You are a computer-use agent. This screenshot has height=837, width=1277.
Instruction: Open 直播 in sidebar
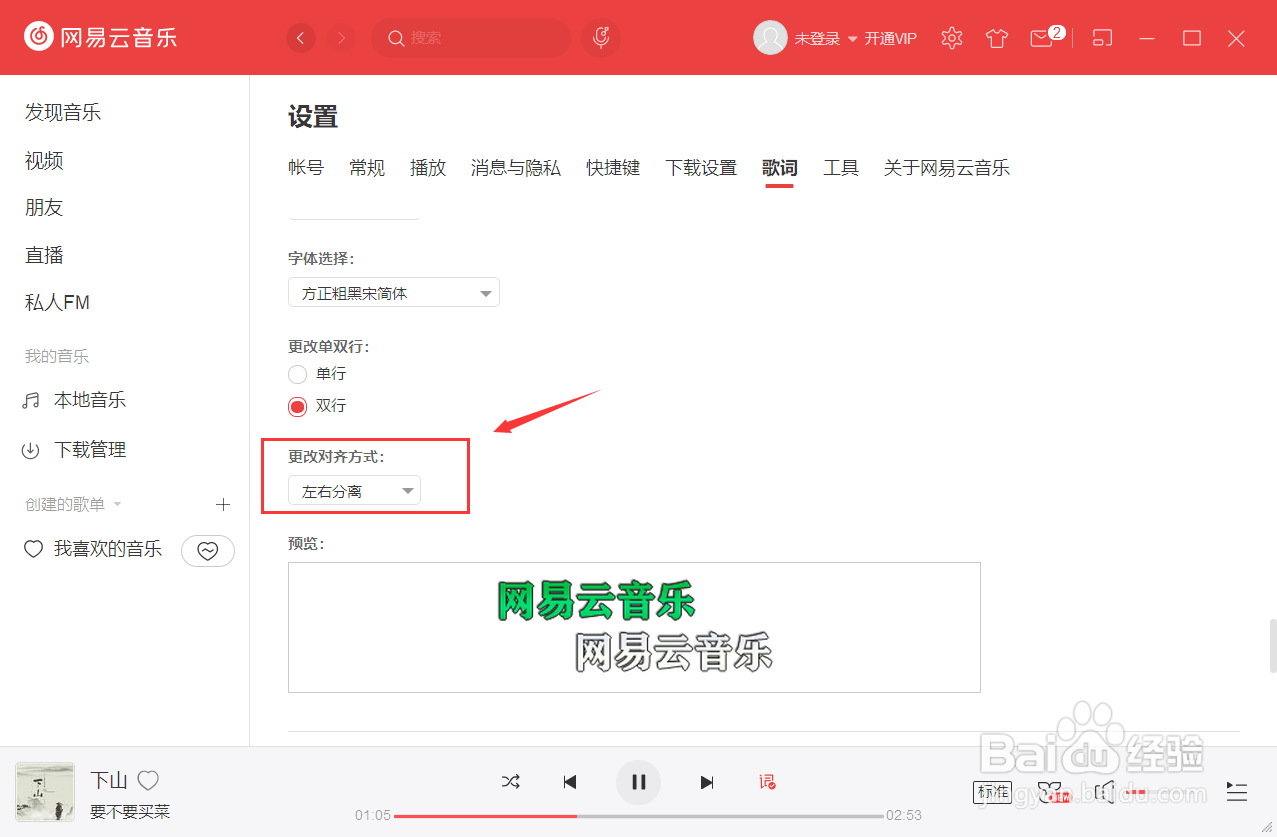click(44, 255)
